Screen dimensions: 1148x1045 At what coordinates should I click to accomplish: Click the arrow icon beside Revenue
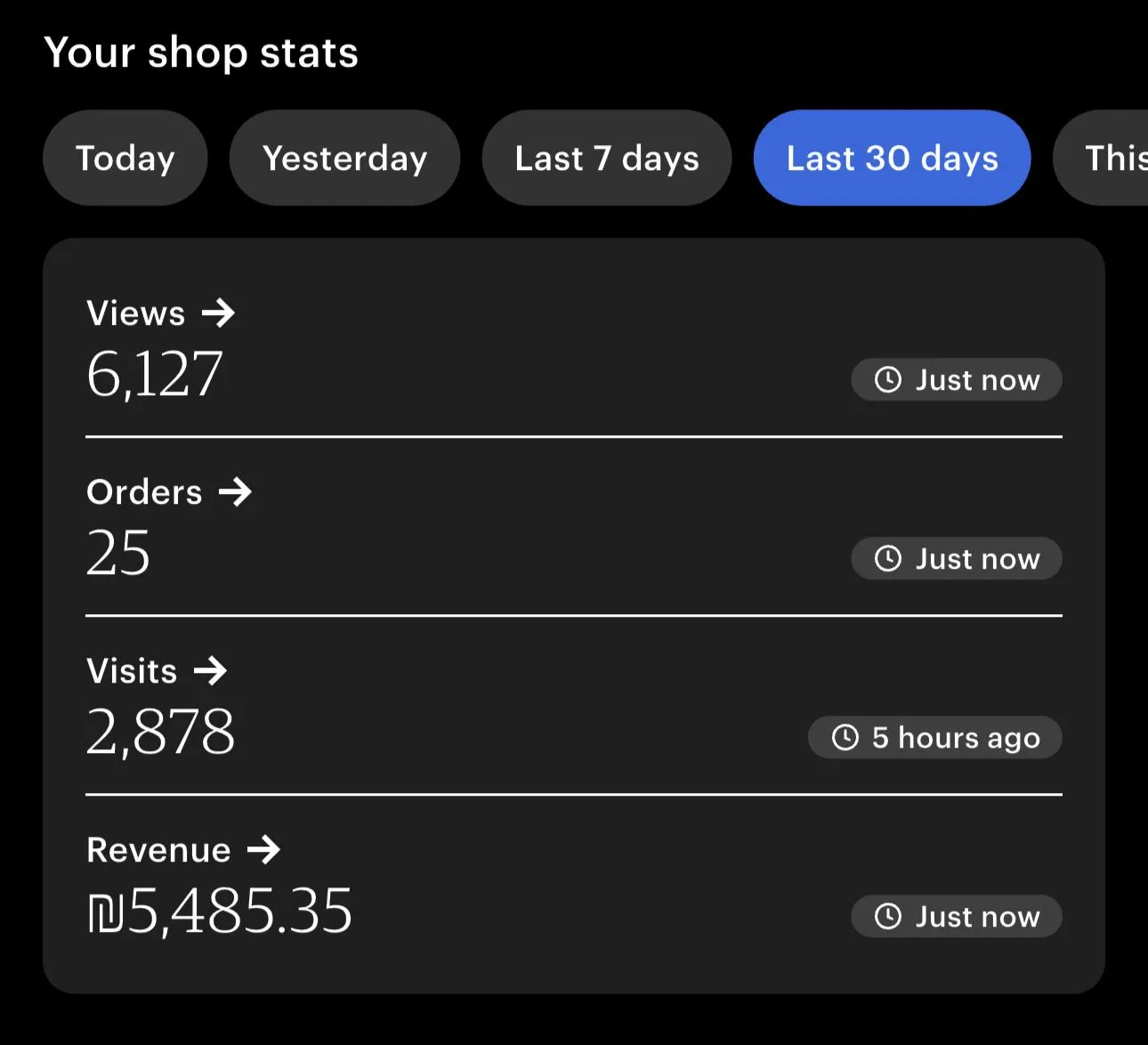263,850
